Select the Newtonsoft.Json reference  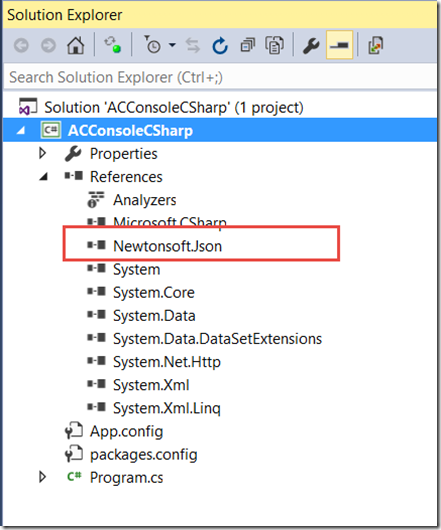tap(168, 246)
